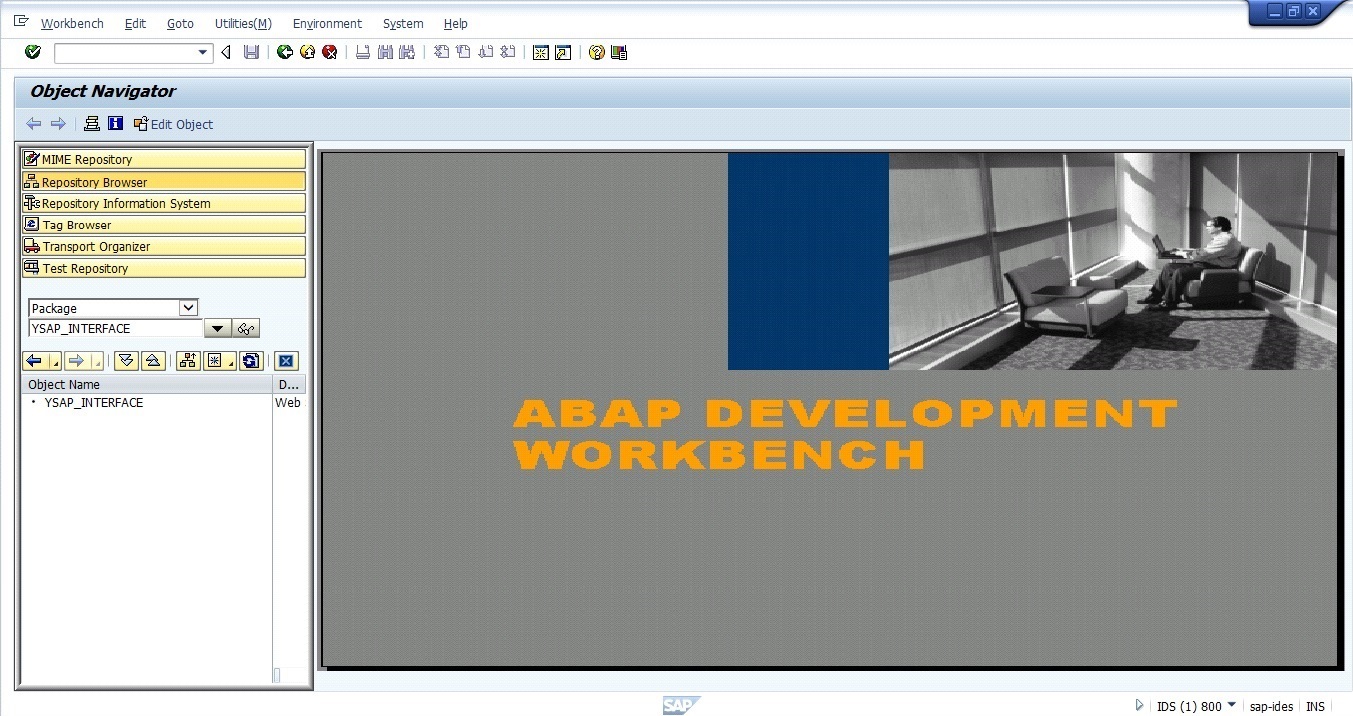1353x716 pixels.
Task: Open the package name history dropdown arrow
Action: pos(217,329)
